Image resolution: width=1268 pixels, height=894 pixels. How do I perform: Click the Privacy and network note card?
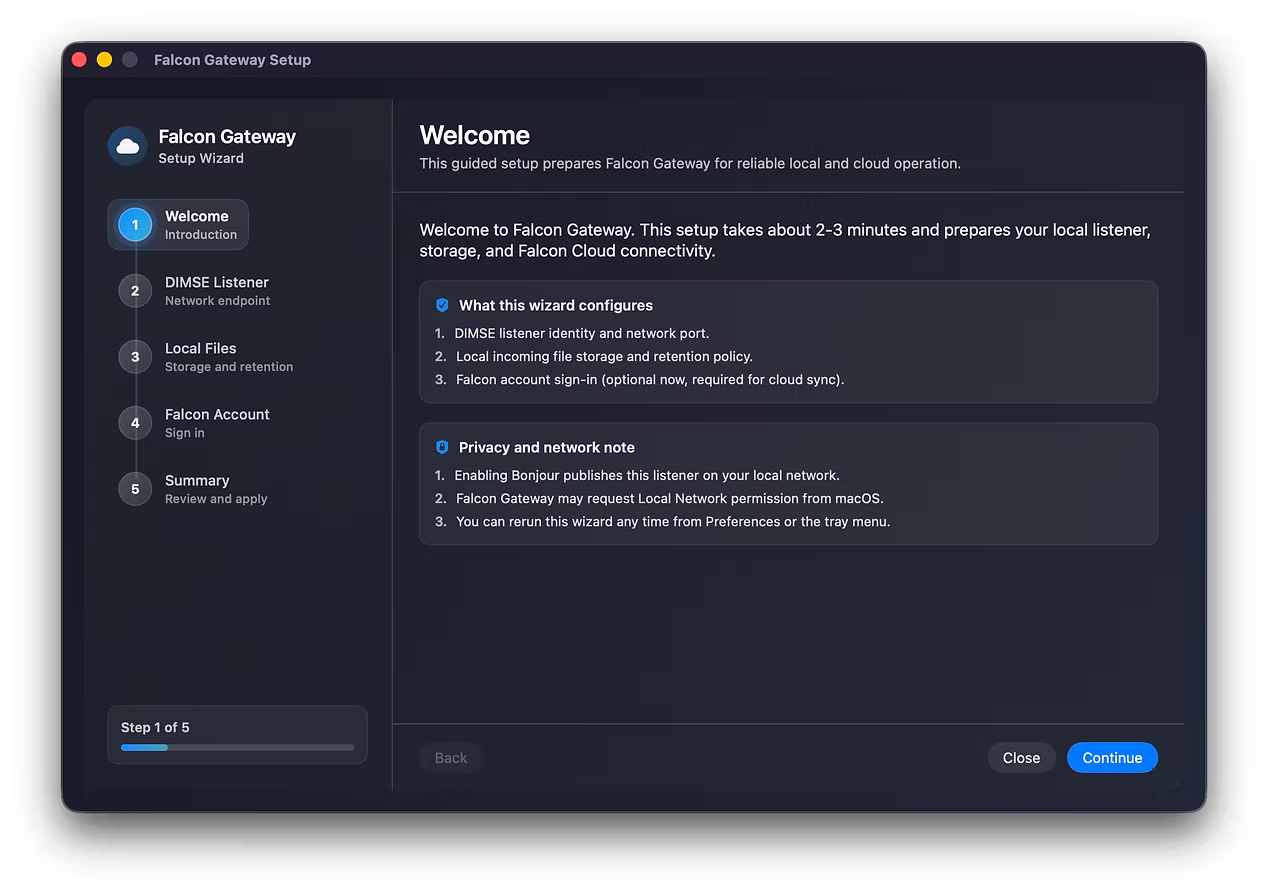pyautogui.click(x=789, y=484)
